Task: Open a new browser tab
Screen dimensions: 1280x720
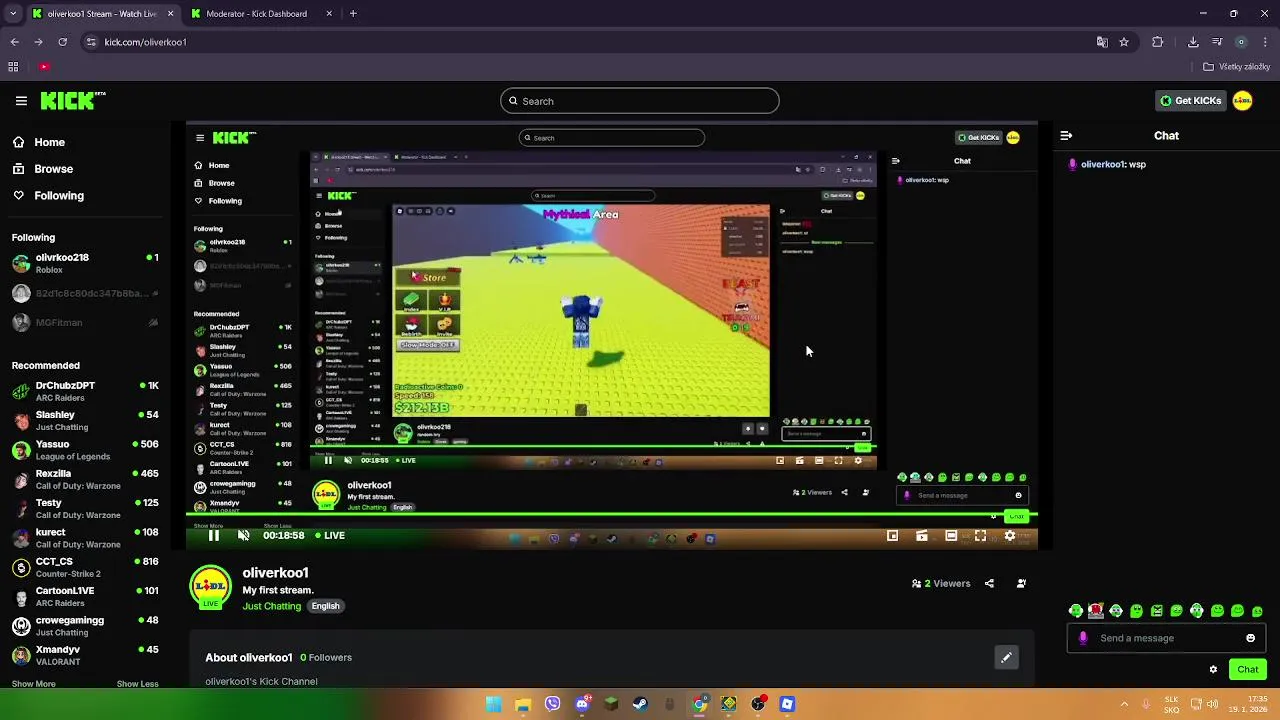Action: pos(353,14)
